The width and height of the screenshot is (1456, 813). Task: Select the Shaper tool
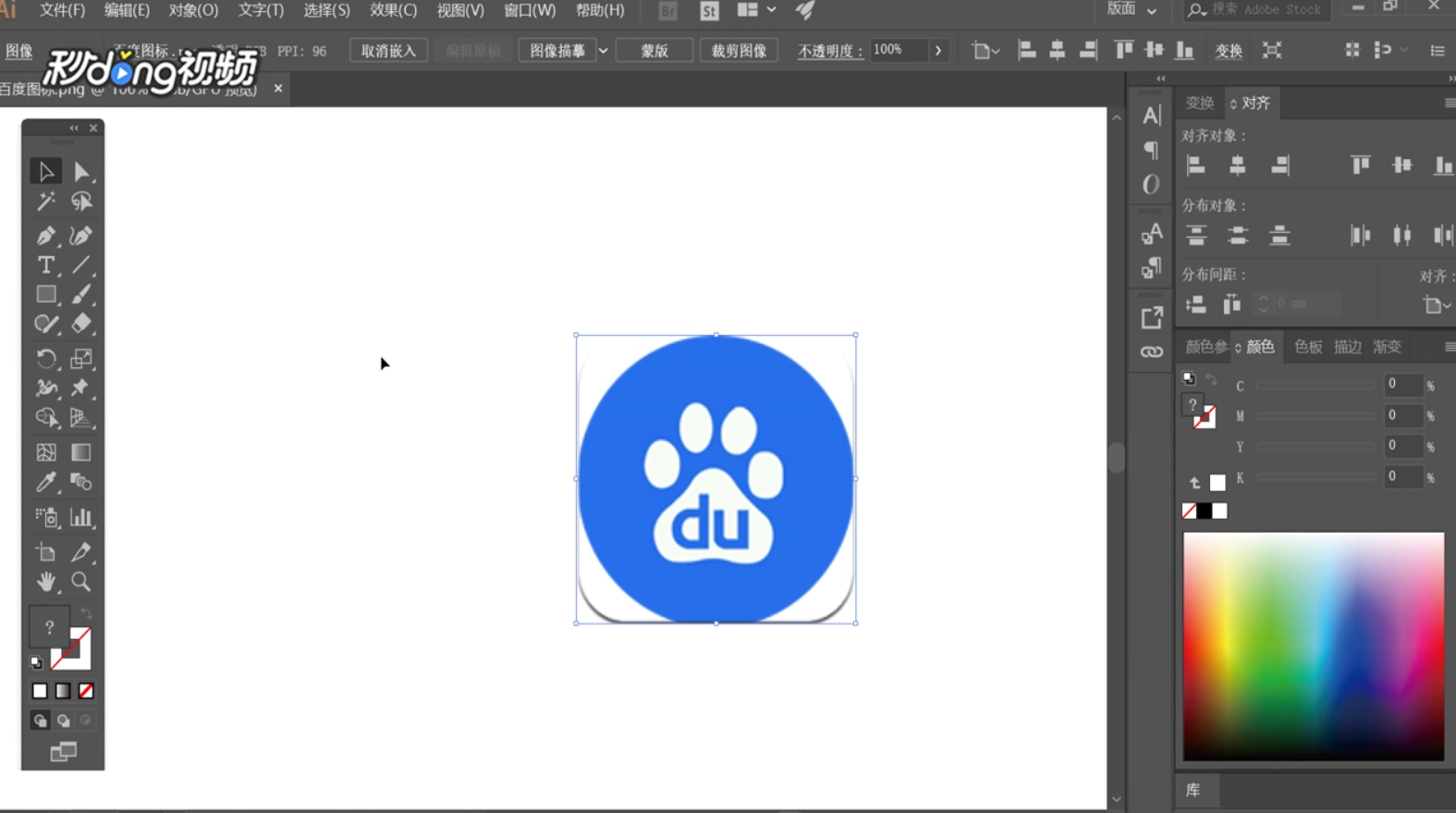(x=45, y=325)
